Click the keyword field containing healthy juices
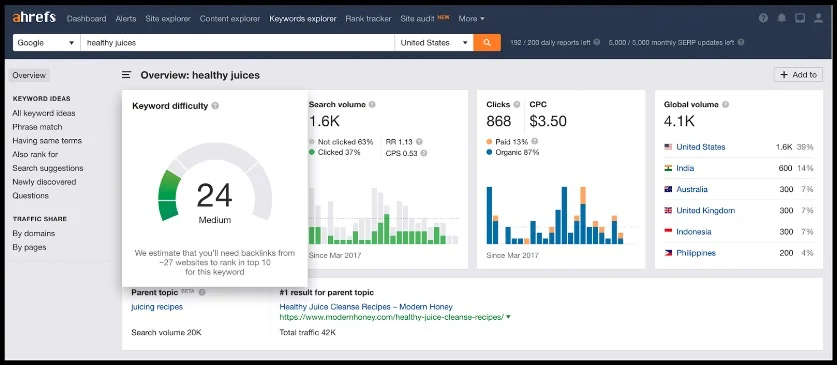Screen dimensions: 837x365 237,43
